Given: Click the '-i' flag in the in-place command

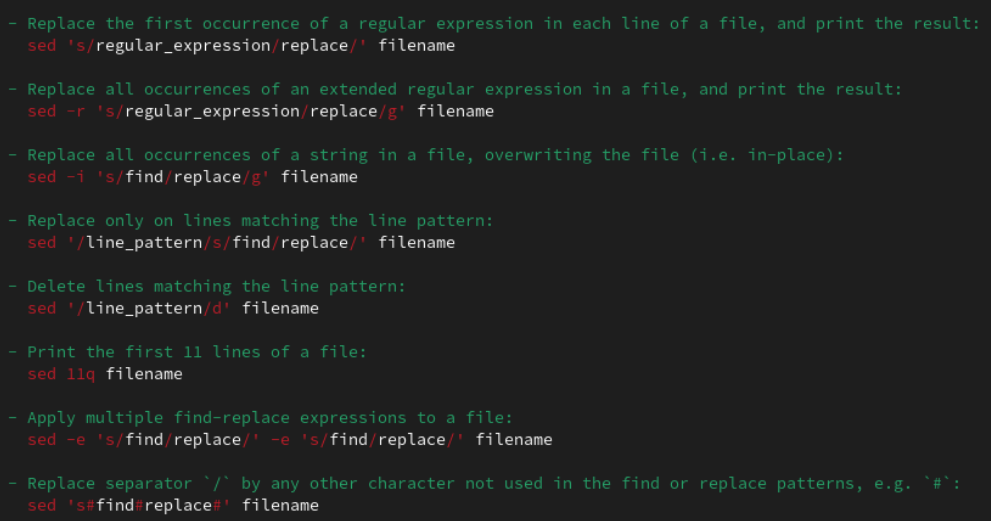Looking at the screenshot, I should 76,177.
